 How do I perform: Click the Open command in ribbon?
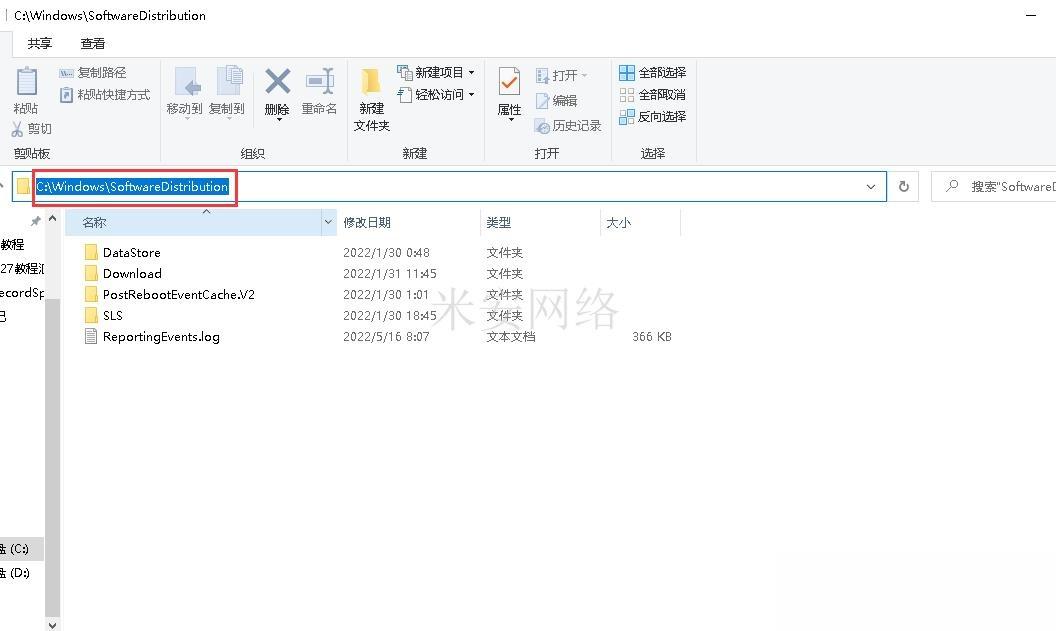(561, 75)
